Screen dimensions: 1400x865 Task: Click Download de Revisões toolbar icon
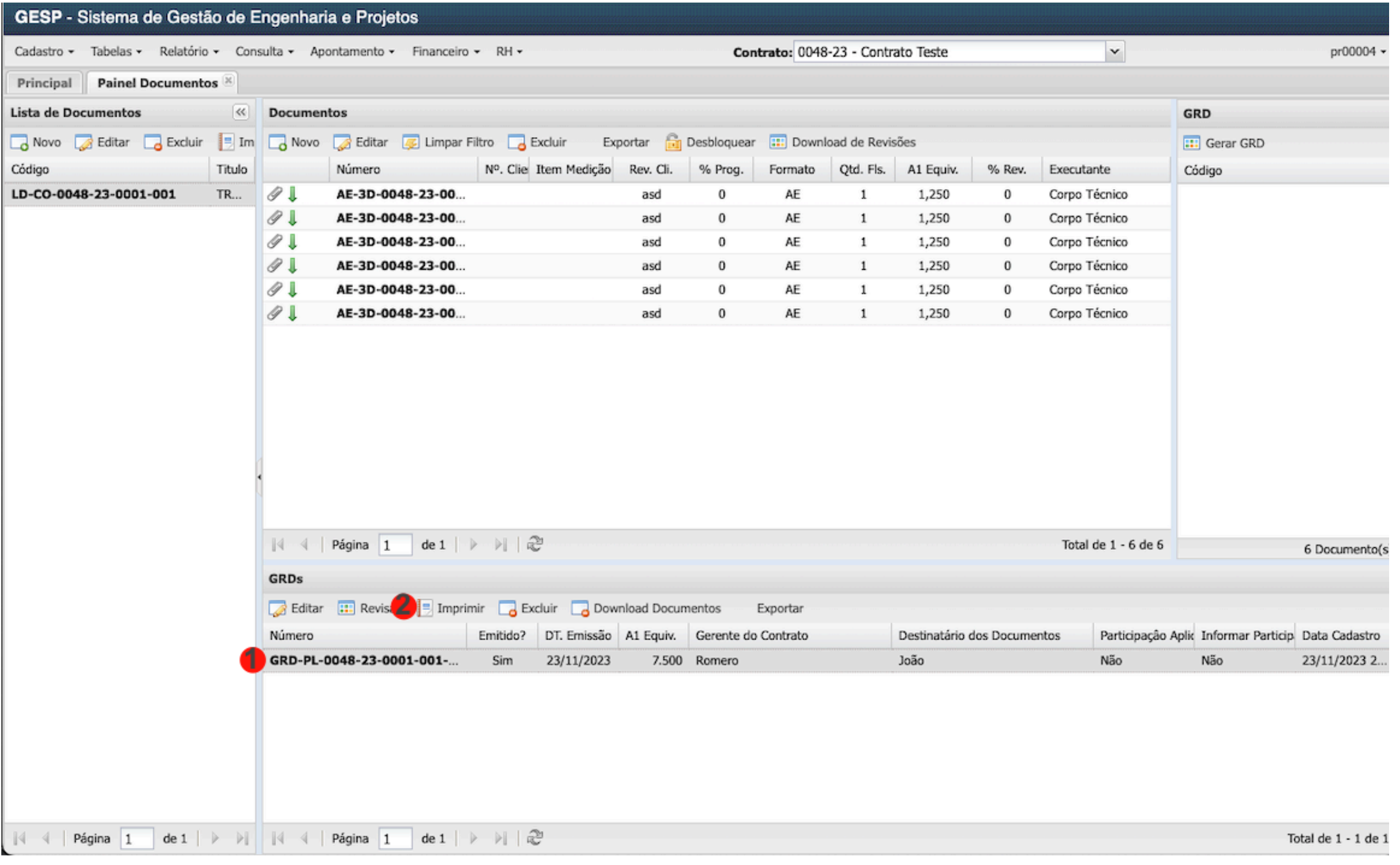click(x=777, y=142)
